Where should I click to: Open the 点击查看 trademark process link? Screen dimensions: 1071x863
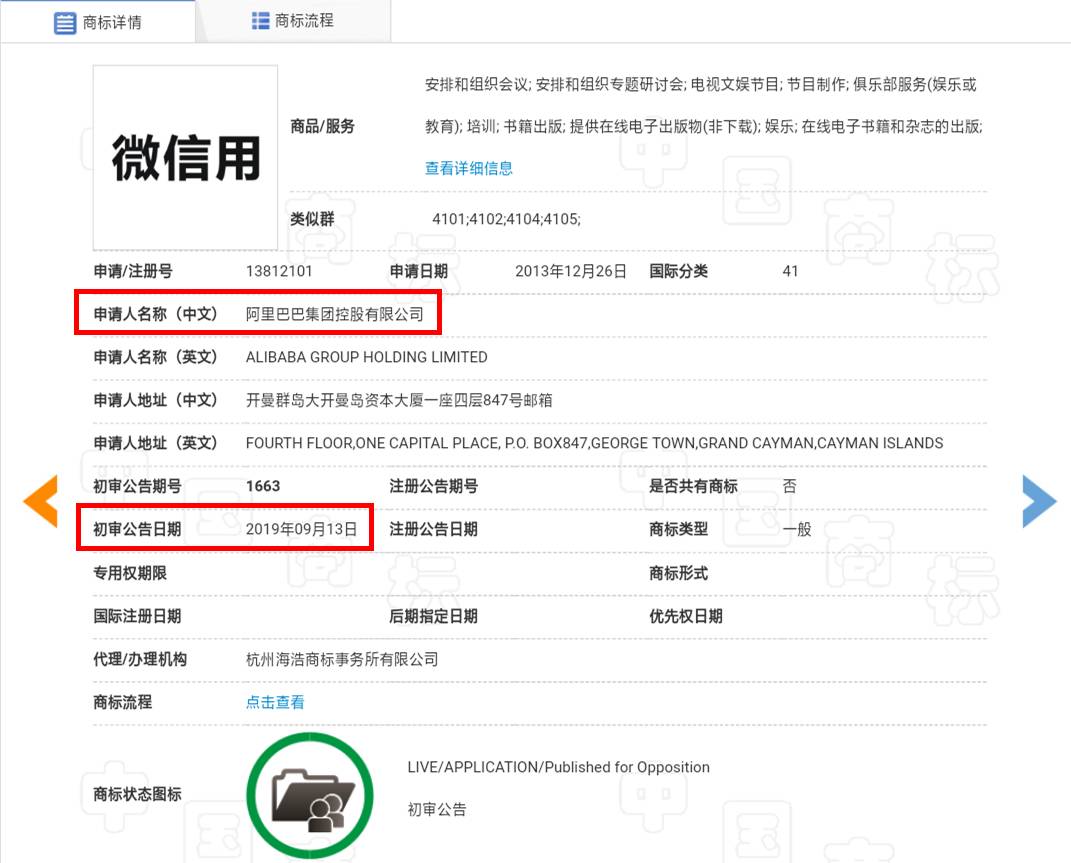click(275, 702)
